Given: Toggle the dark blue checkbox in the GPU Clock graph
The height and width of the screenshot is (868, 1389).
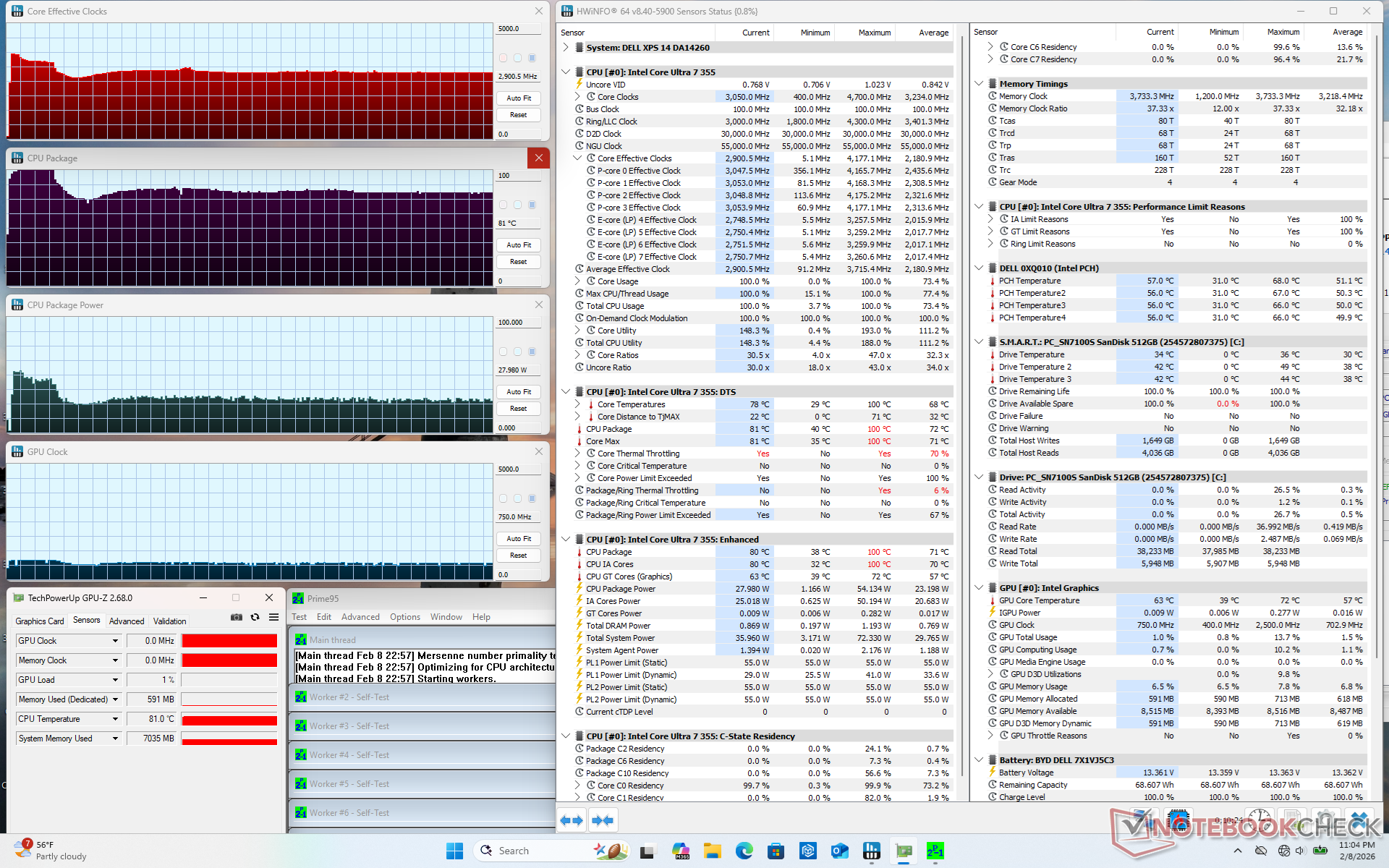Looking at the screenshot, I should pyautogui.click(x=532, y=498).
